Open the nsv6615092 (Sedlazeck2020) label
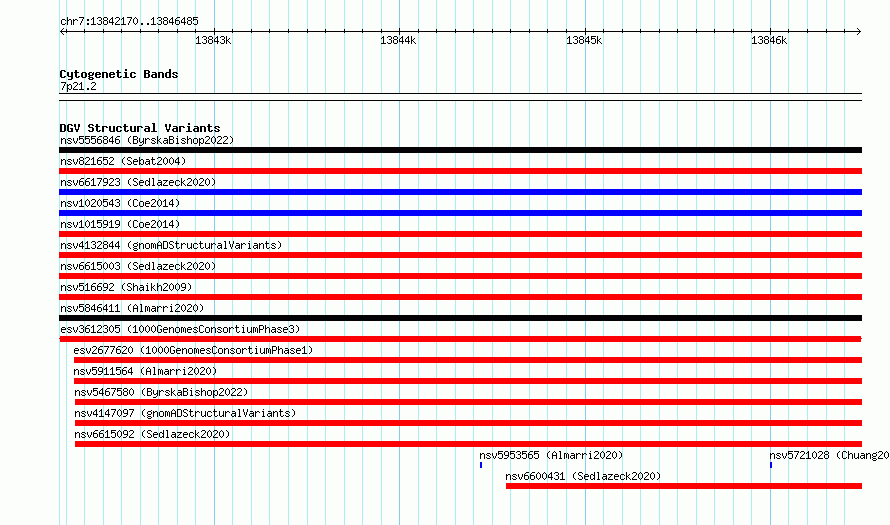 coord(152,434)
